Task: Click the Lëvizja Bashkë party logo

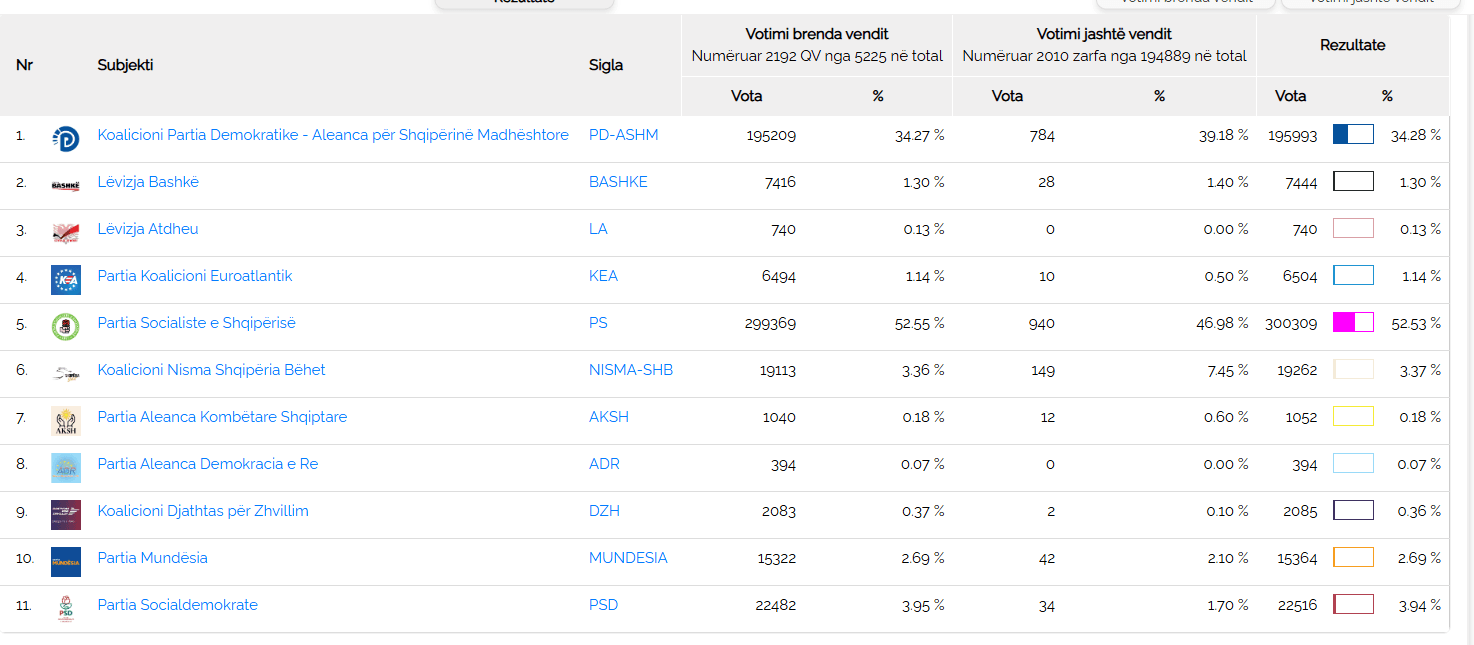Action: click(65, 186)
